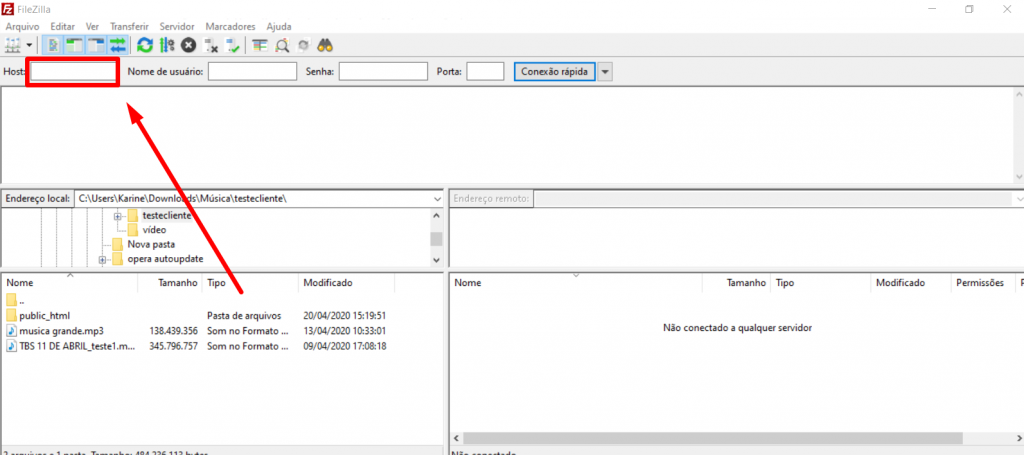This screenshot has height=455, width=1024.
Task: Toggle synchronized browsing toolbar icon
Action: (304, 45)
